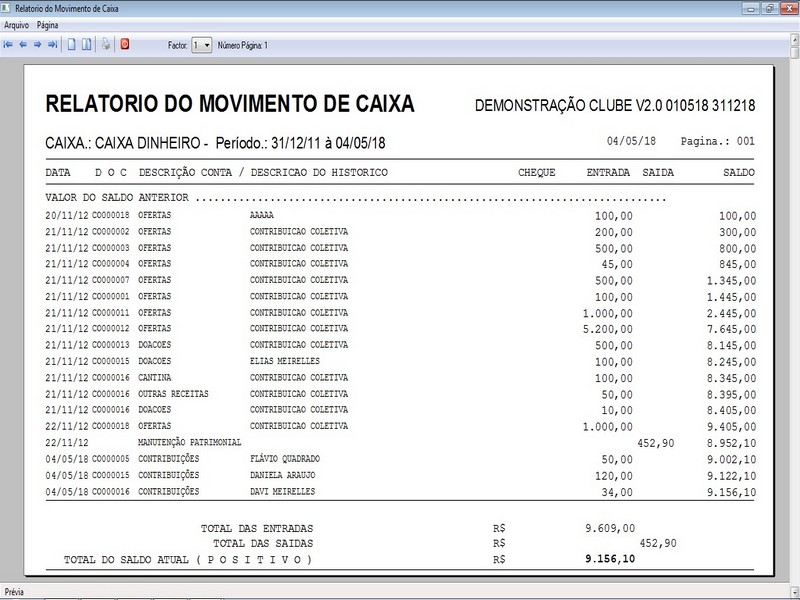
Task: Open the Página menu
Action: pos(47,25)
